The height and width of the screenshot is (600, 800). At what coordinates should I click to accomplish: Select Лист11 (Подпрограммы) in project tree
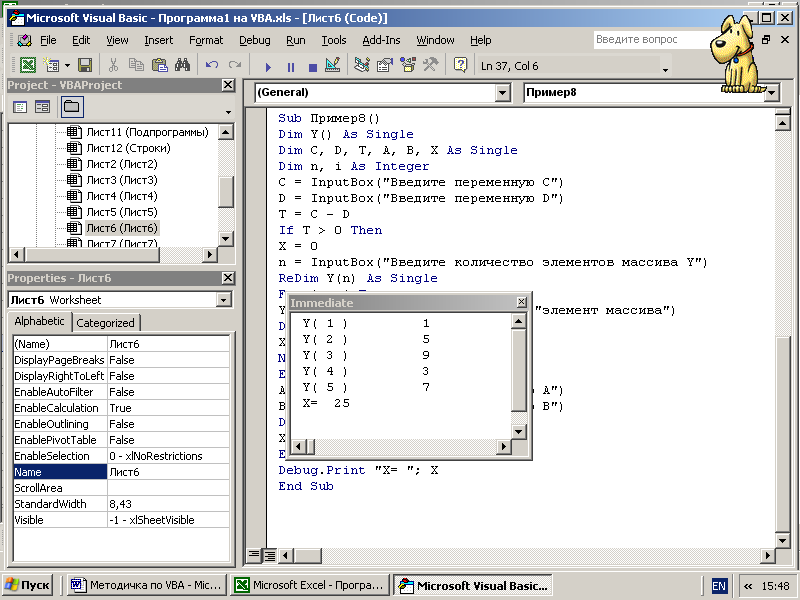[x=147, y=132]
